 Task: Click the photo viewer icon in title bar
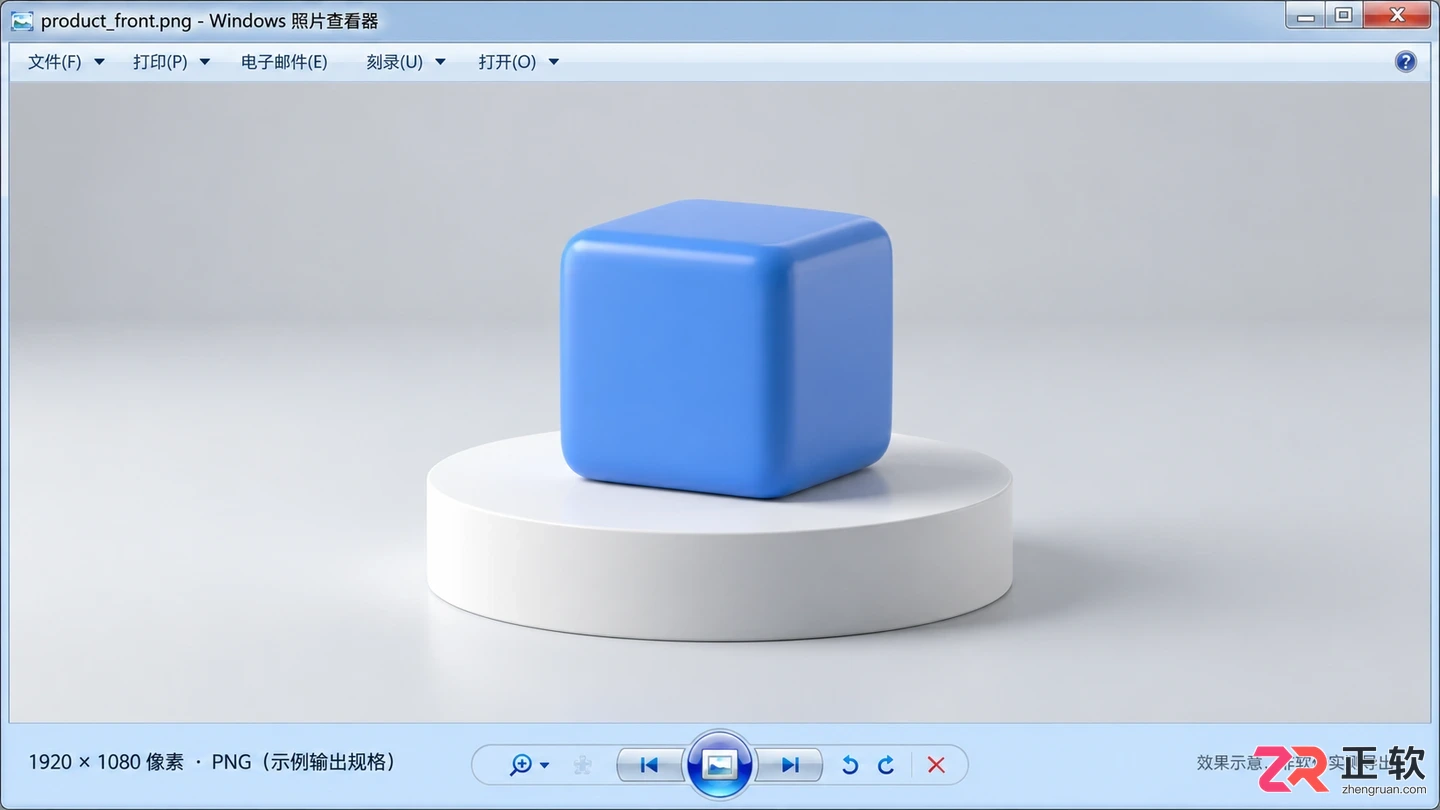click(22, 20)
